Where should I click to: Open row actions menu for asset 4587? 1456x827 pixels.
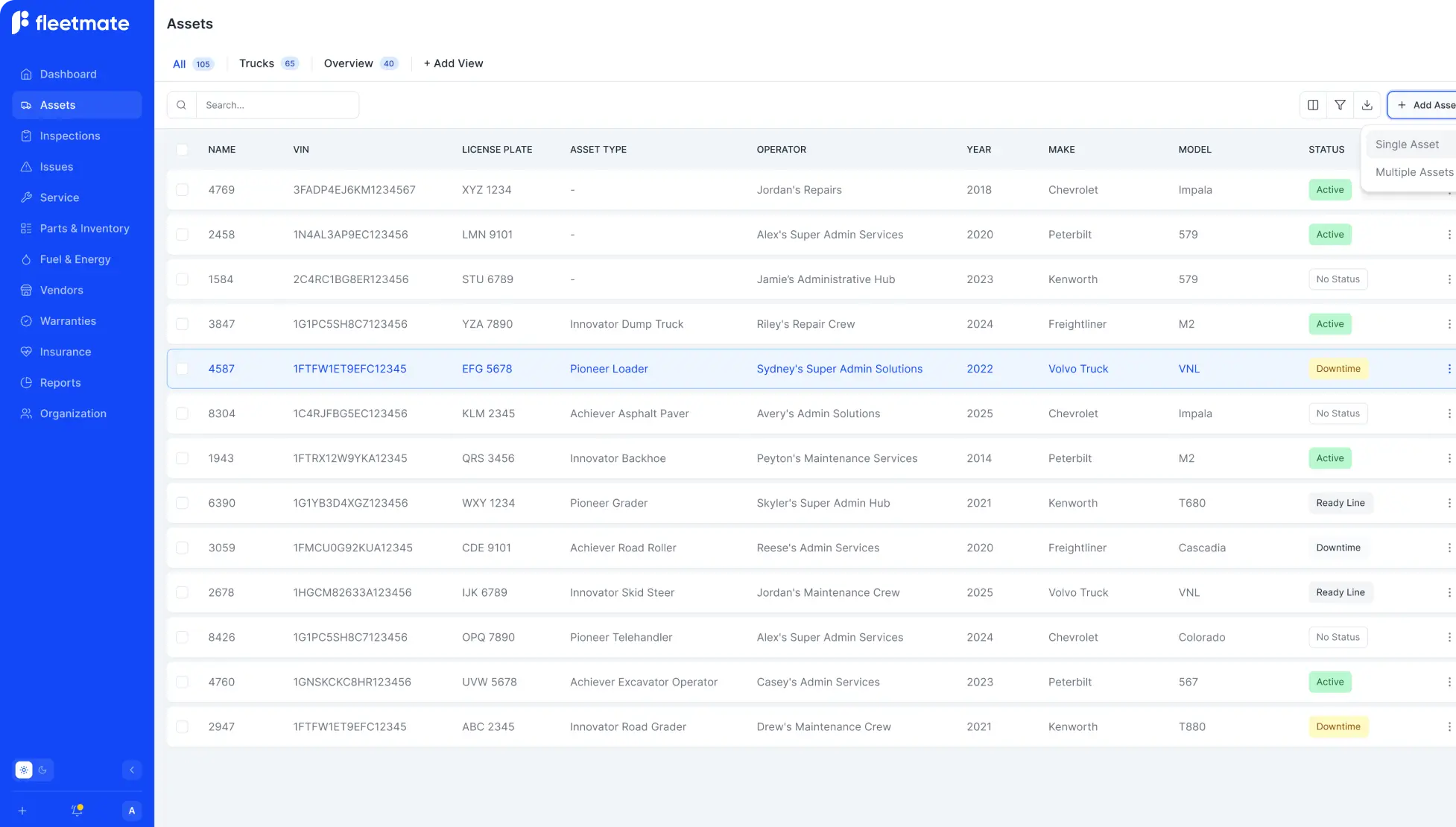(1449, 369)
